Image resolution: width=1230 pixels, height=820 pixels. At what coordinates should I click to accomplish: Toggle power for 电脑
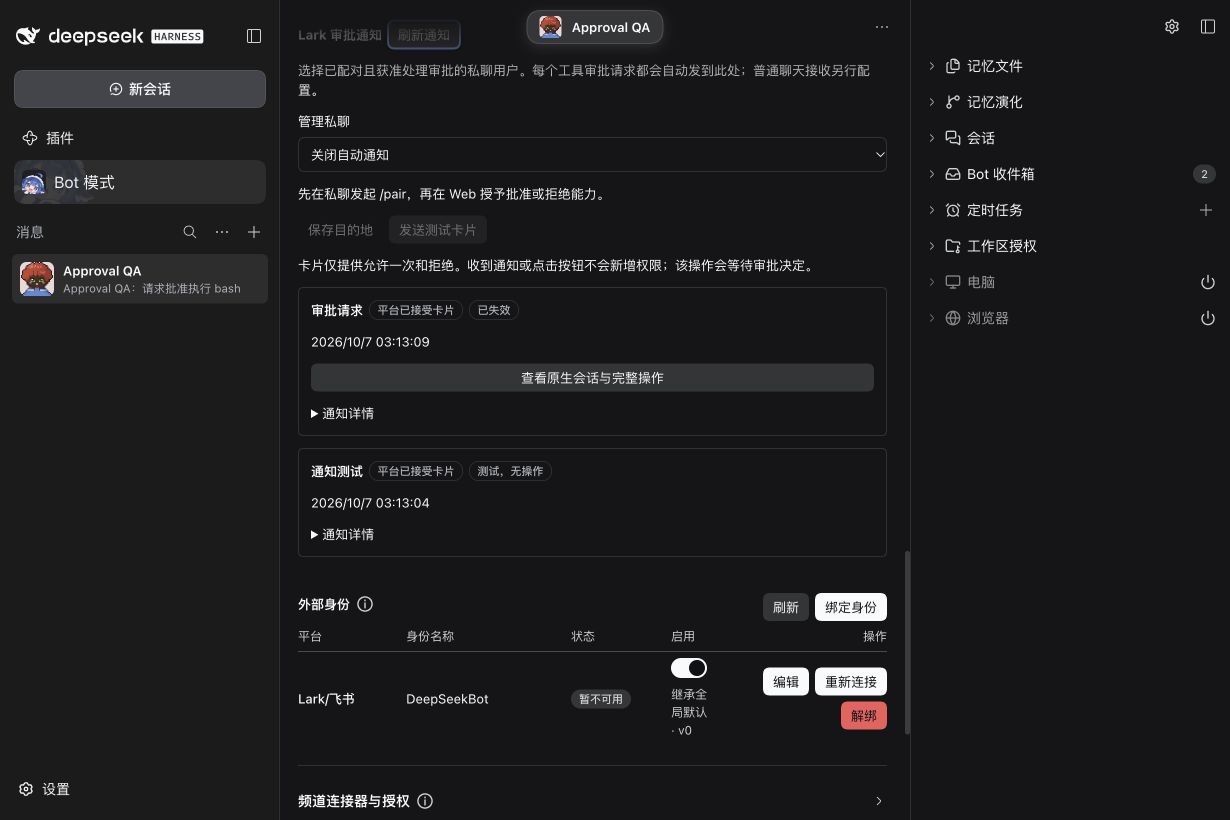[1208, 282]
